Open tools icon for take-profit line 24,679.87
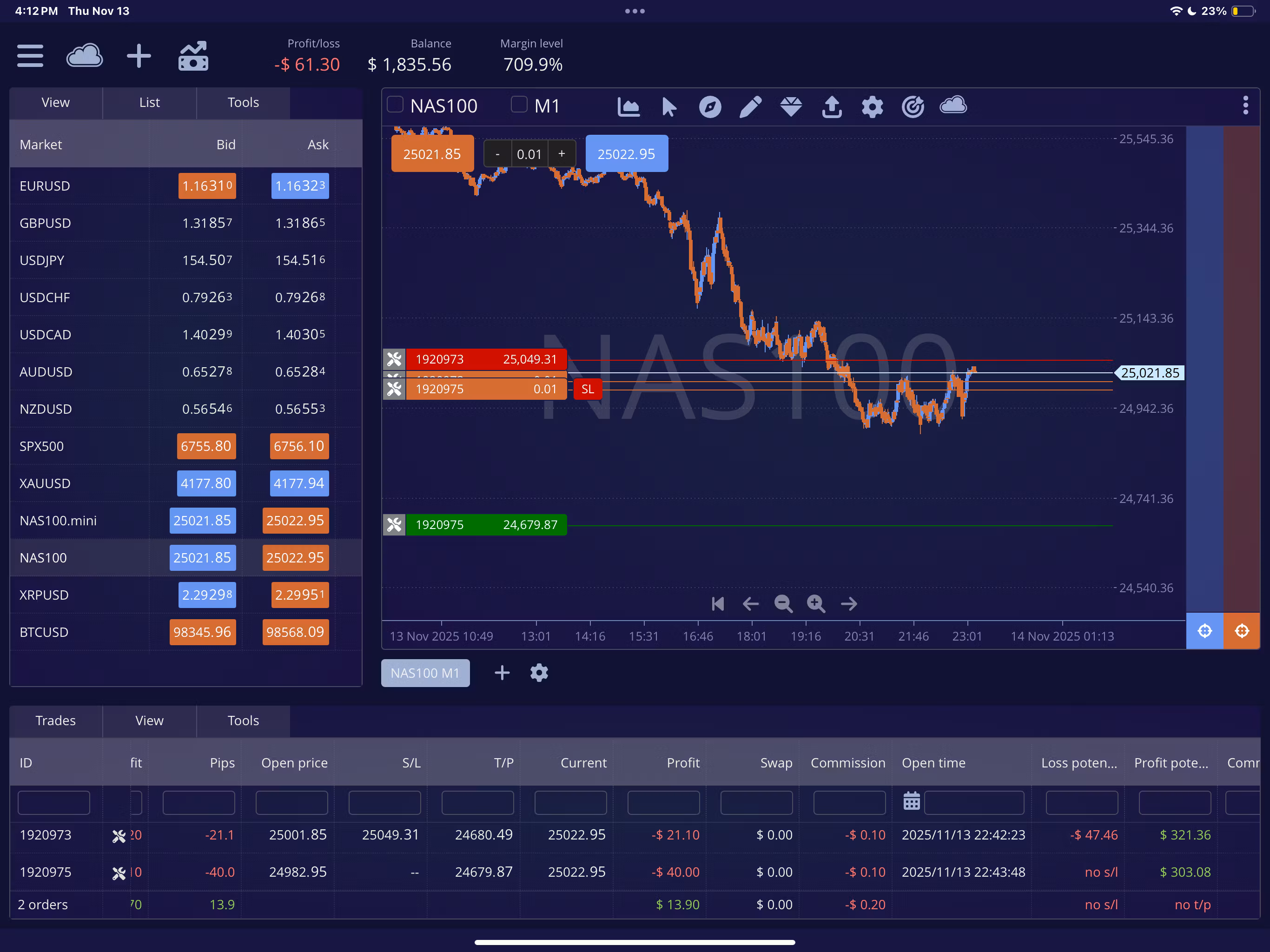Screen dimensions: 1270x952 [395, 525]
